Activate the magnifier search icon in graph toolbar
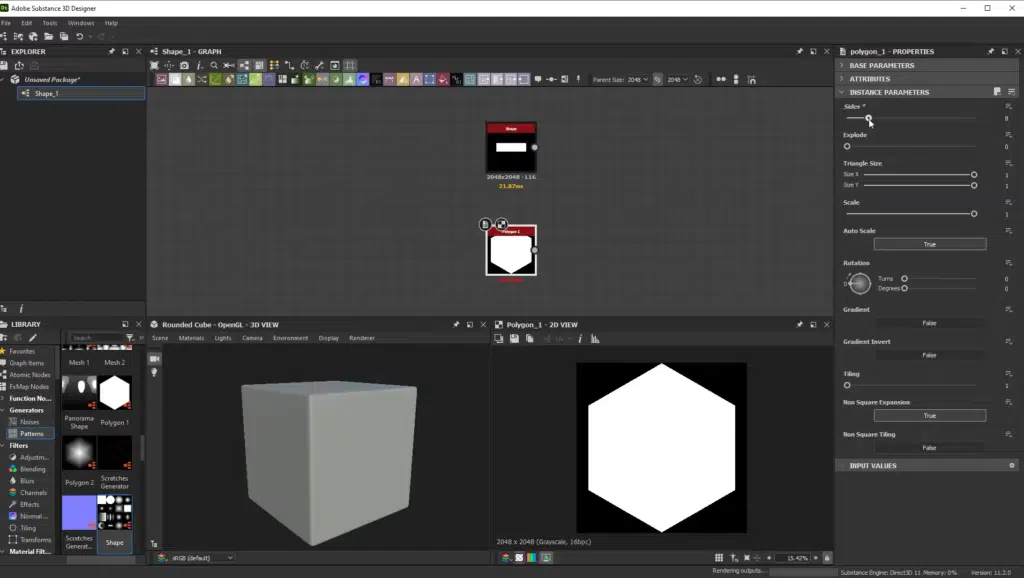1024x578 pixels. pos(213,65)
